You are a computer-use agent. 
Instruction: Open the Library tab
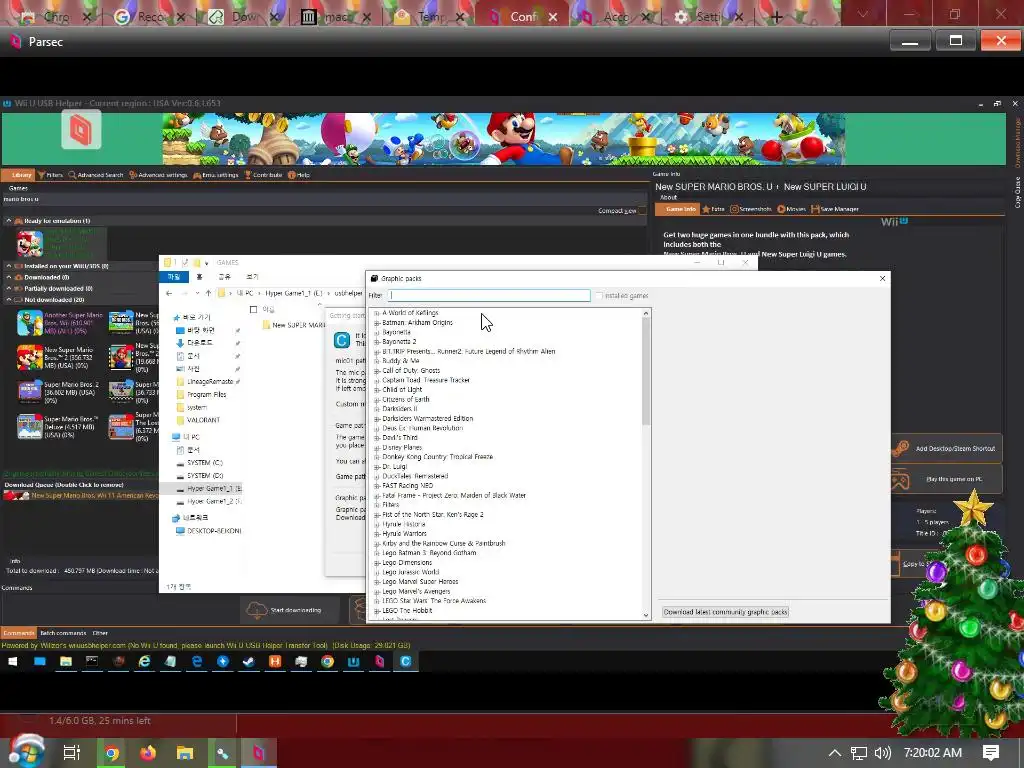pos(18,175)
